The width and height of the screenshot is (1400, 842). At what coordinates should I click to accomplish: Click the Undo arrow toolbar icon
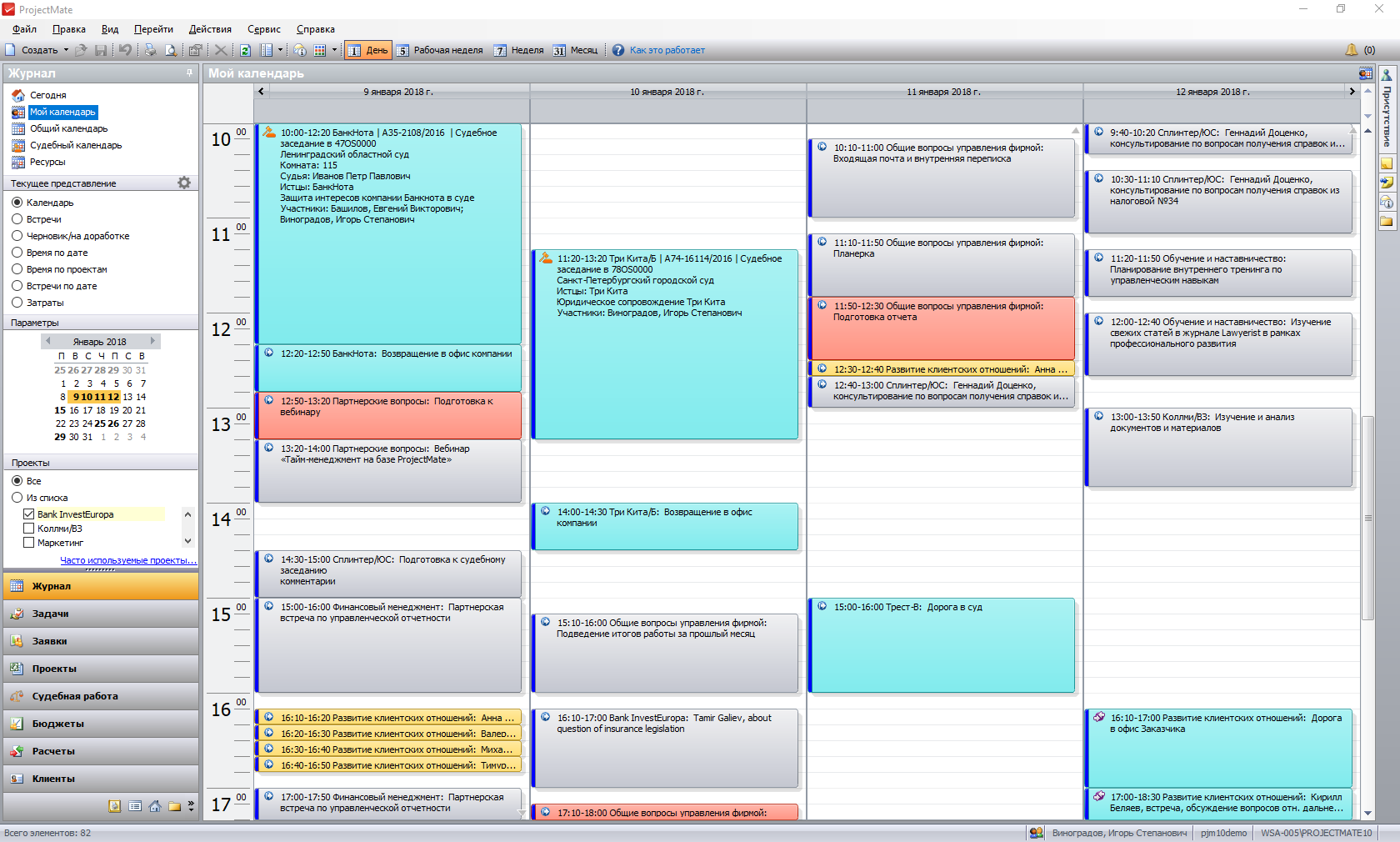125,50
